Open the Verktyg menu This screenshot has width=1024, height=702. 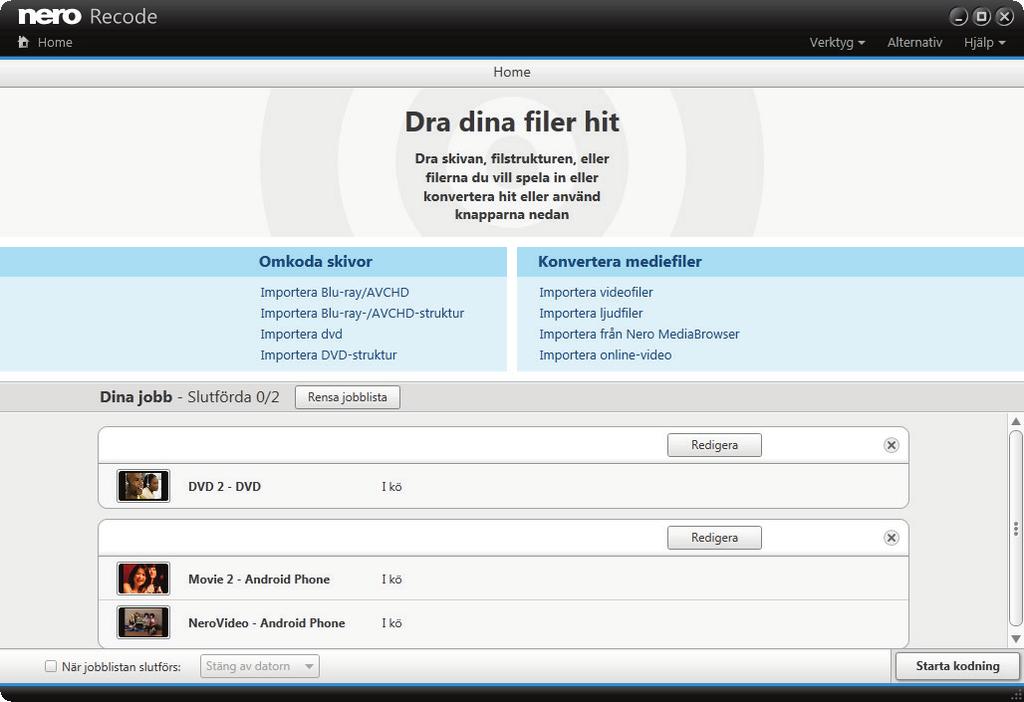click(x=837, y=42)
